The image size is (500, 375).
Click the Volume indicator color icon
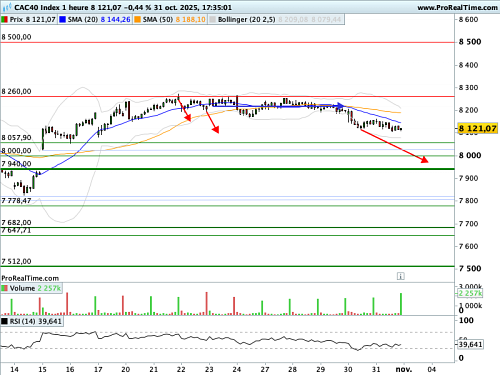point(4,288)
